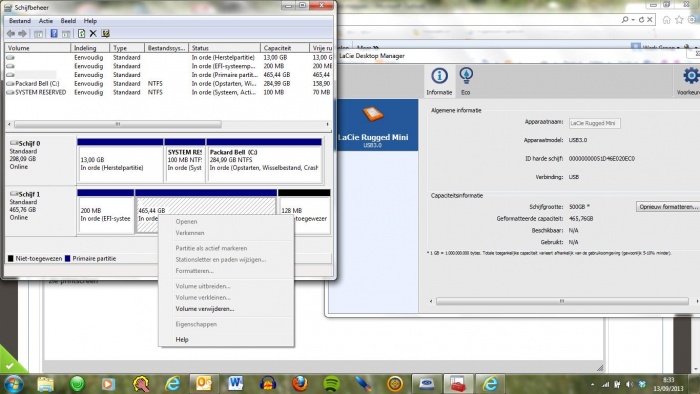Sort by the Type column header
The height and width of the screenshot is (394, 700).
click(127, 48)
